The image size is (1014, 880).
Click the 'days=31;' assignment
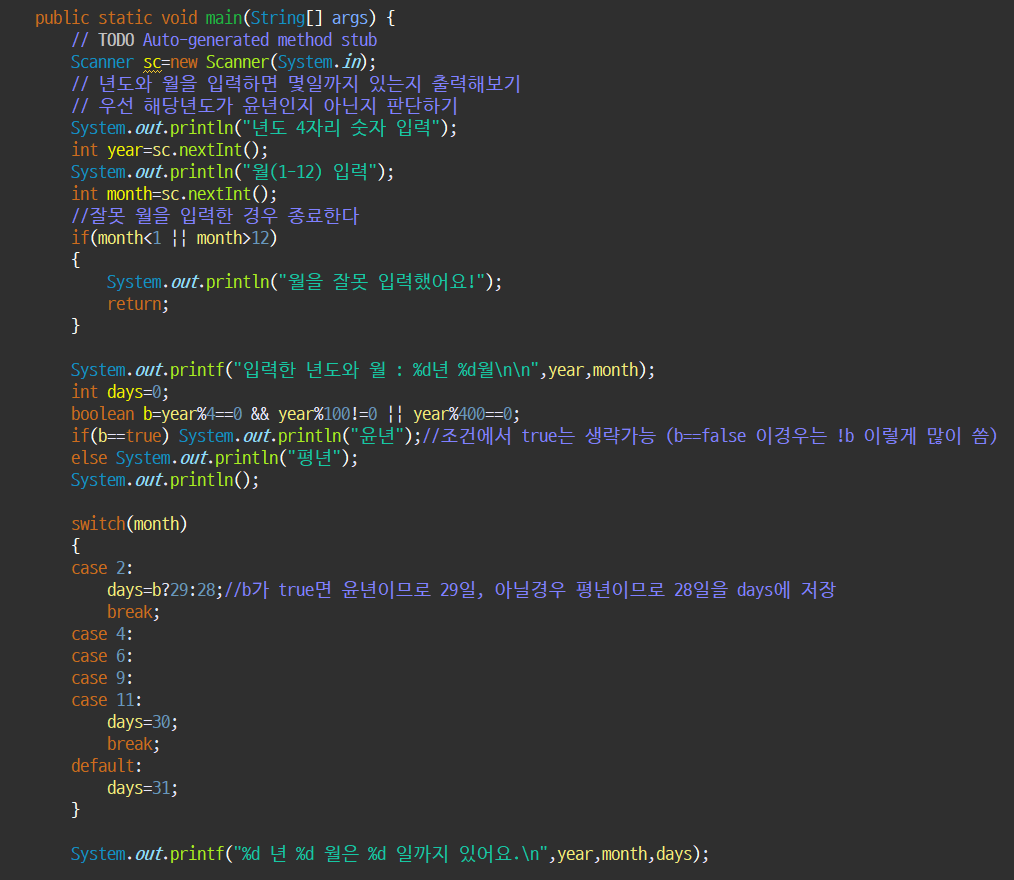click(142, 788)
